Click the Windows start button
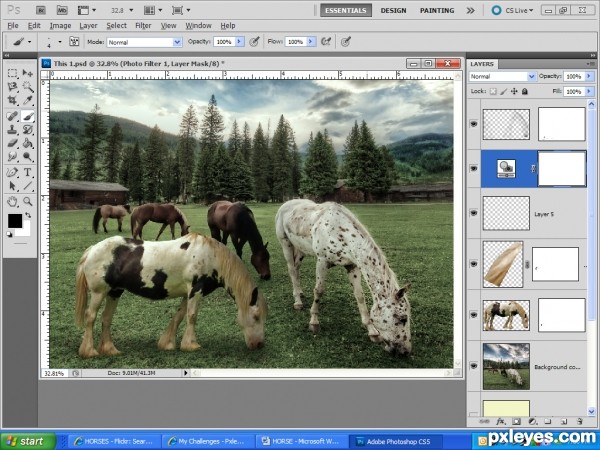This screenshot has height=450, width=600. pos(28,441)
